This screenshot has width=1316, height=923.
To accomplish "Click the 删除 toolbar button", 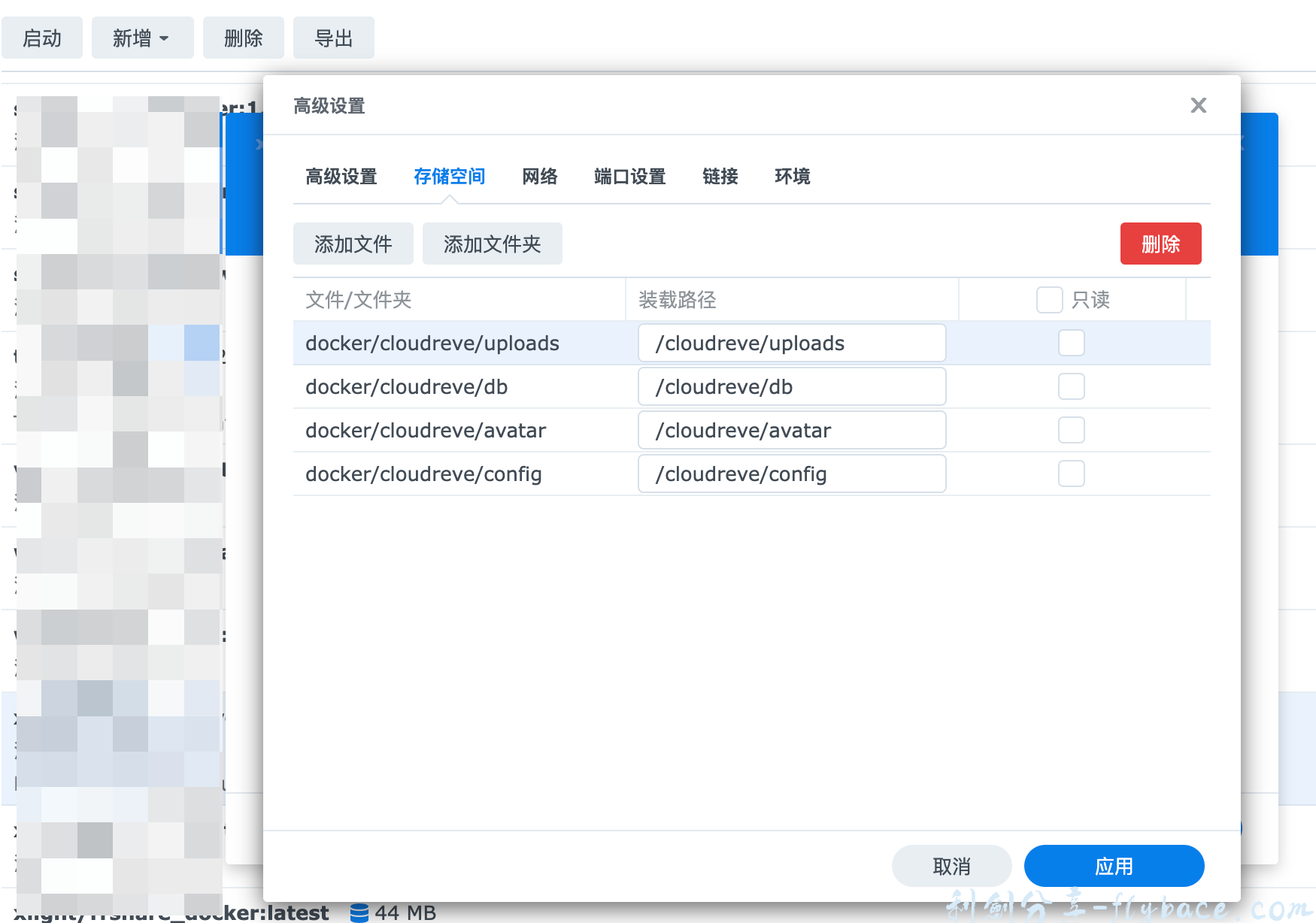I will tap(243, 38).
